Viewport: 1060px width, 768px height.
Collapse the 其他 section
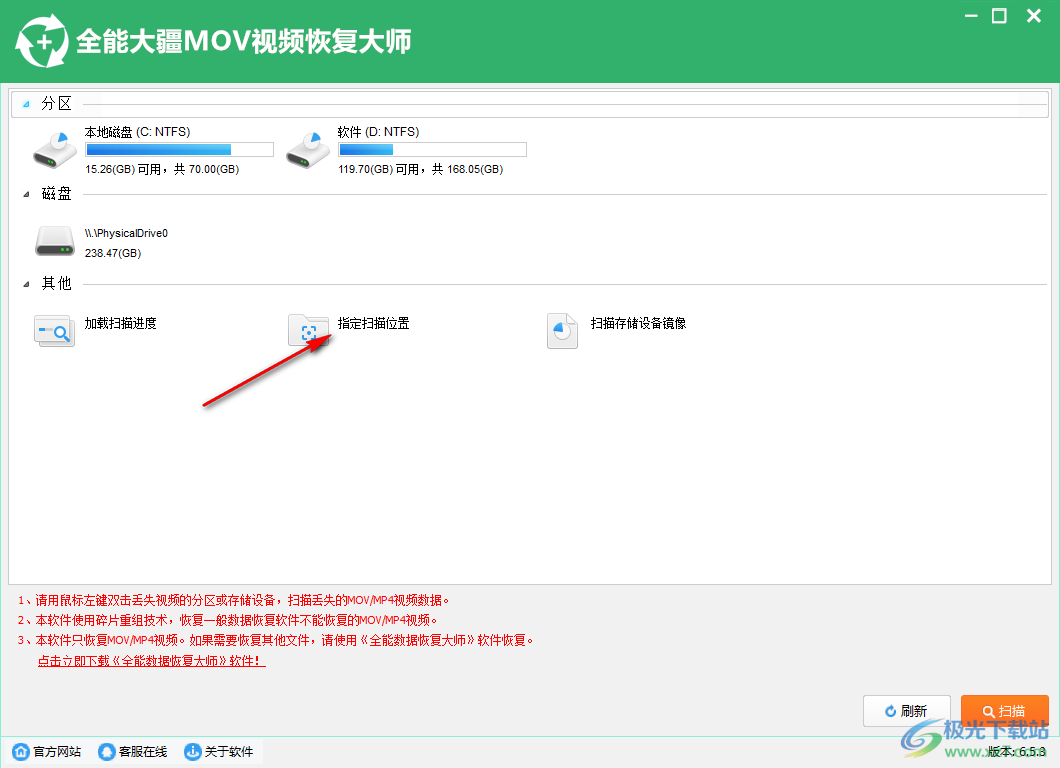pos(26,285)
